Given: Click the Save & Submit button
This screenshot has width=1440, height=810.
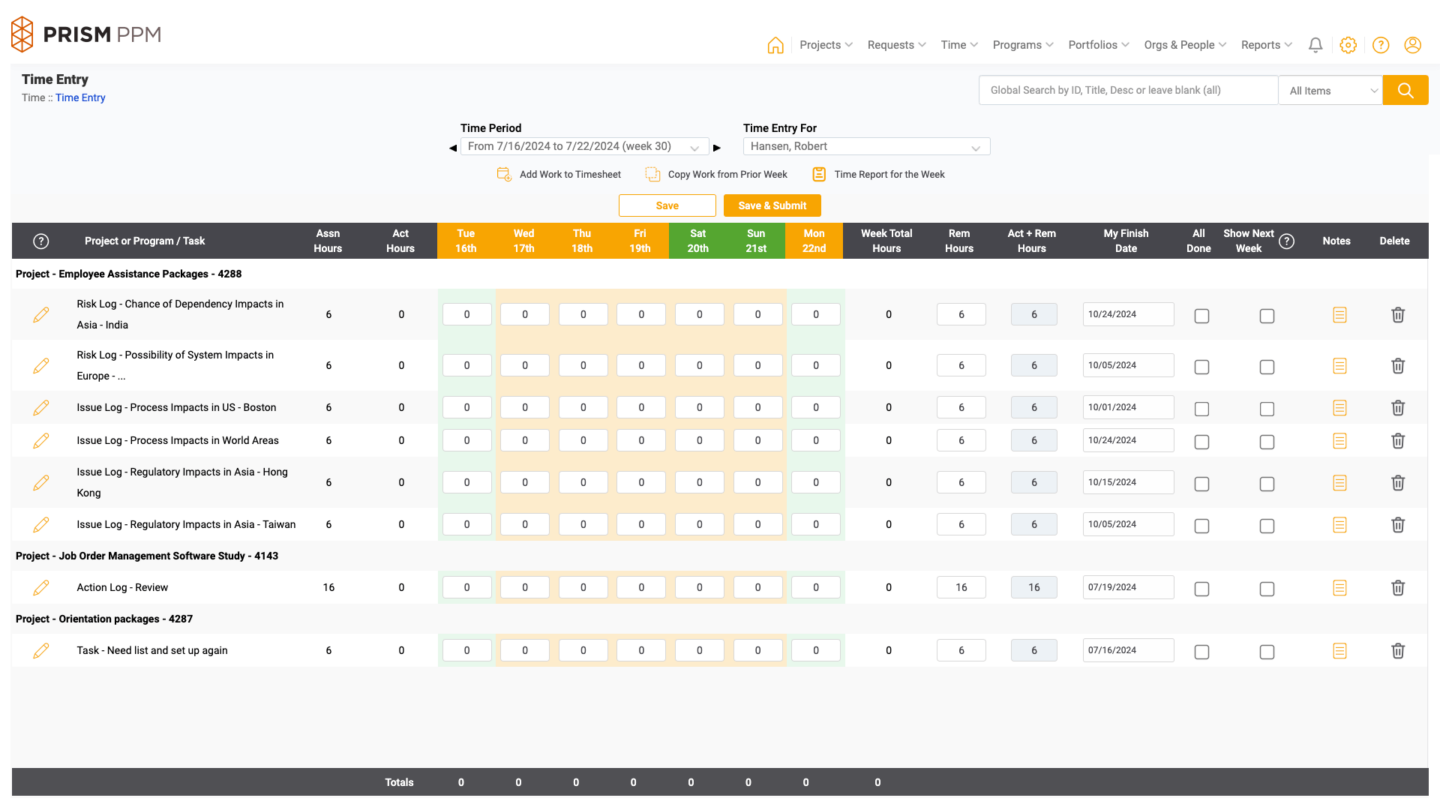Looking at the screenshot, I should (x=772, y=204).
